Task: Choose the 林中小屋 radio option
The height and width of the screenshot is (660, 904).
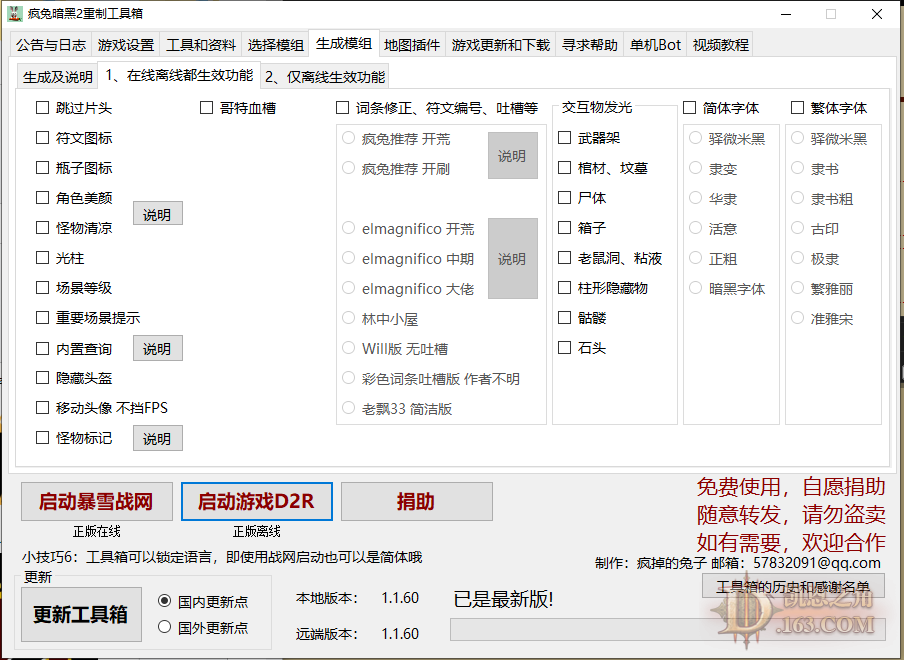Action: 348,318
